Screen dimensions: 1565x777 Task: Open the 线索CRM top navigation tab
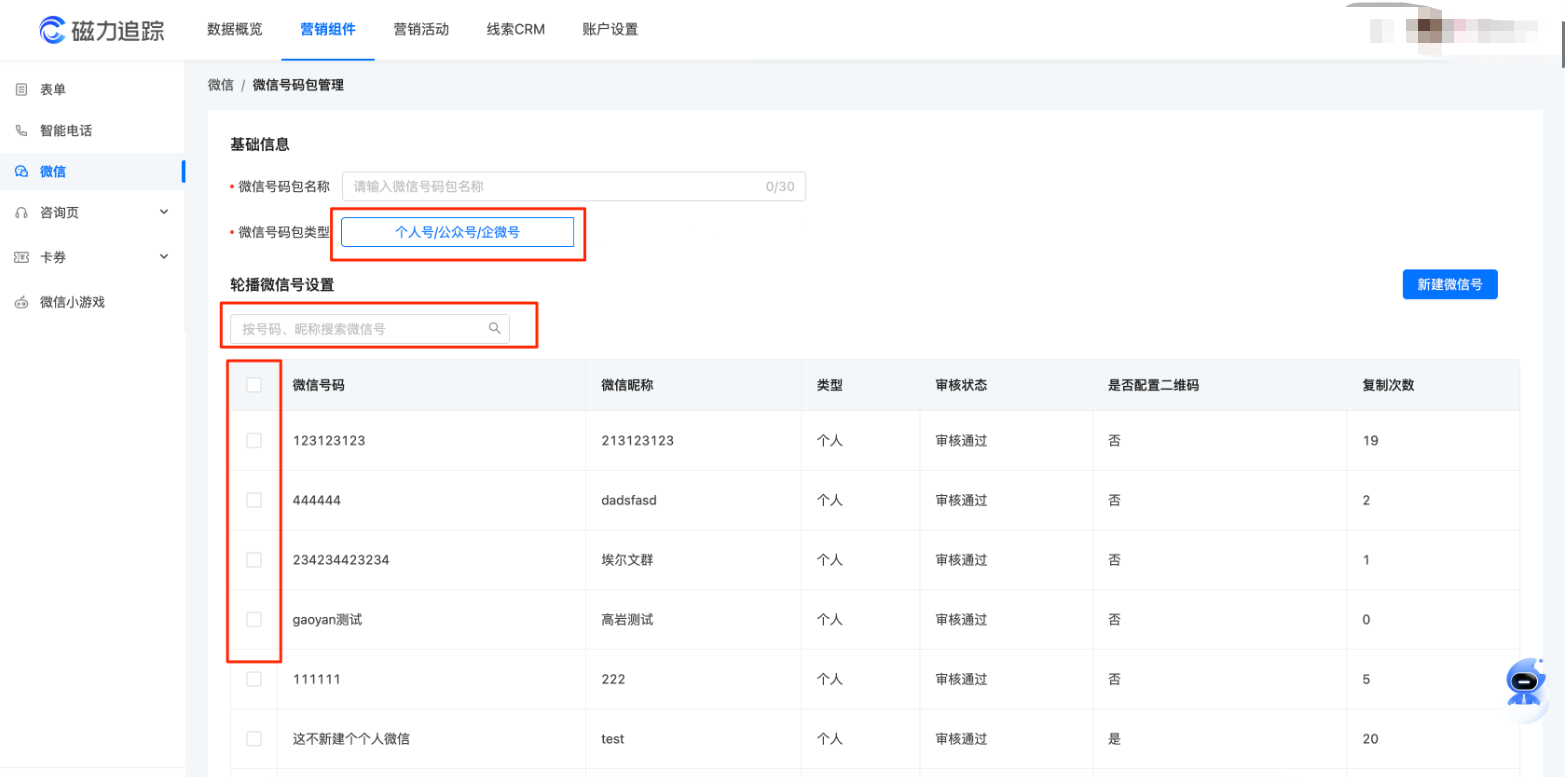pyautogui.click(x=515, y=29)
